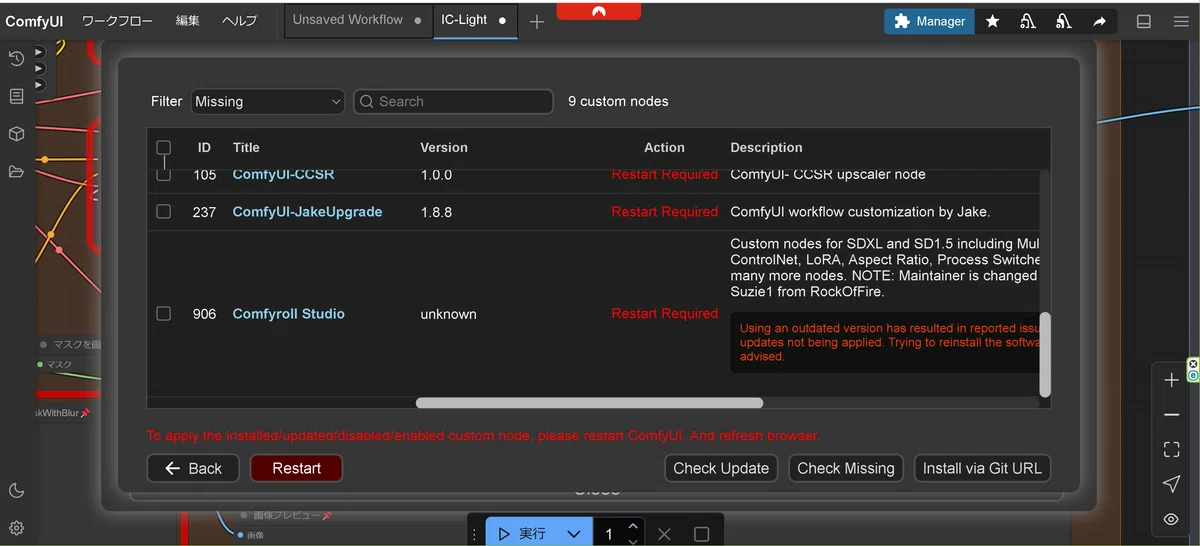Click the vertical scrollbar of the node table
This screenshot has width=1200, height=546.
point(1045,354)
